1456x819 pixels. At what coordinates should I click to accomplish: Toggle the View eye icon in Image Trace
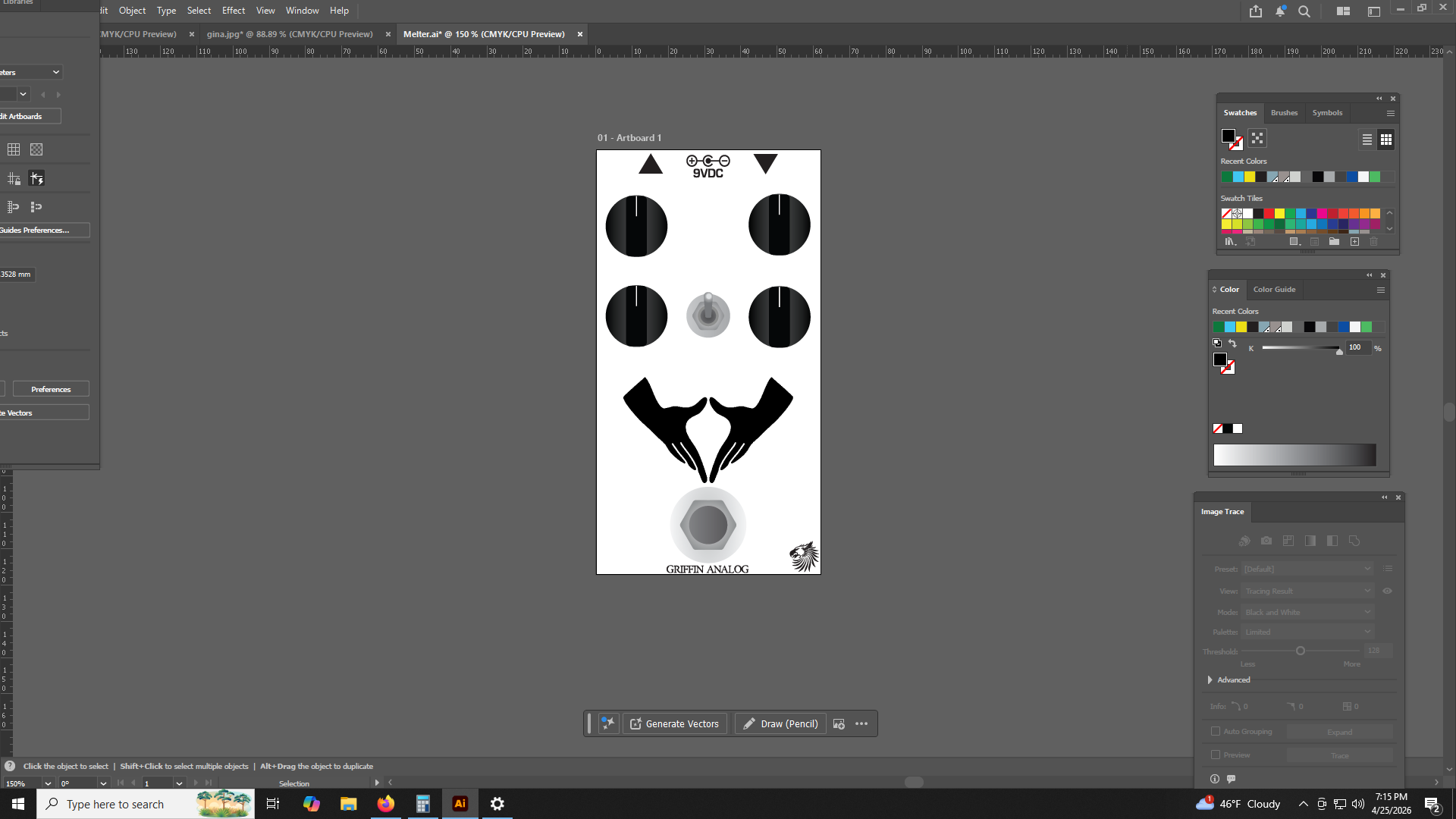click(x=1387, y=591)
